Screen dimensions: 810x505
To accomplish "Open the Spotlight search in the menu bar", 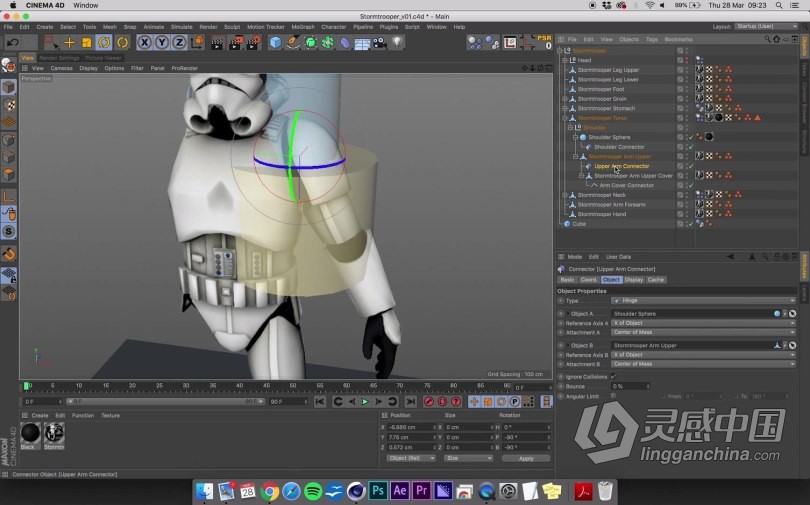I will coord(778,5).
